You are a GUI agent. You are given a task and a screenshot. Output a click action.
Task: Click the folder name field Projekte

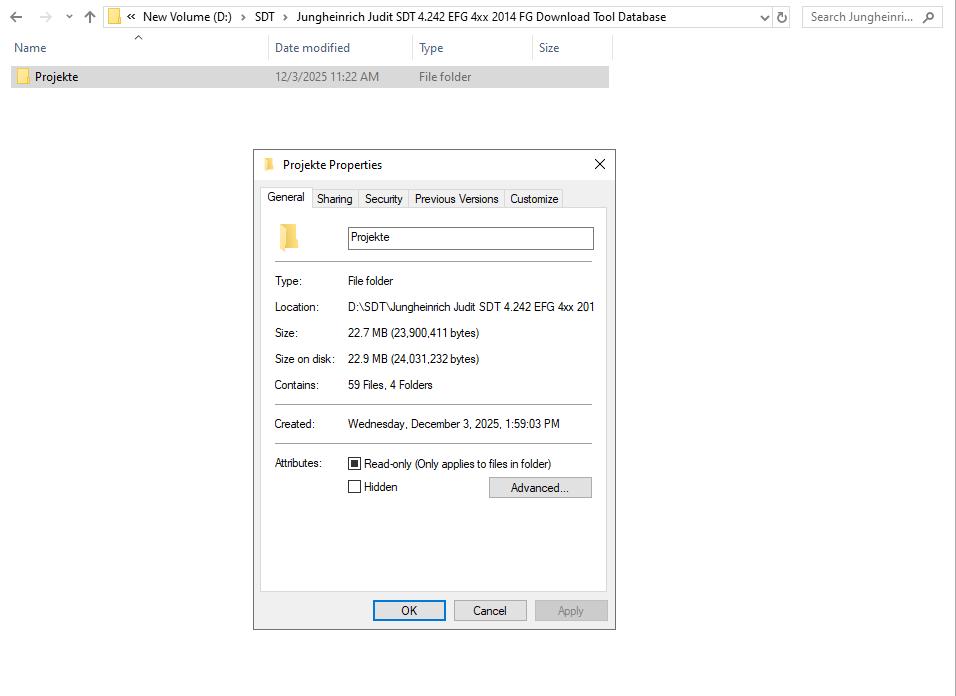click(x=471, y=238)
